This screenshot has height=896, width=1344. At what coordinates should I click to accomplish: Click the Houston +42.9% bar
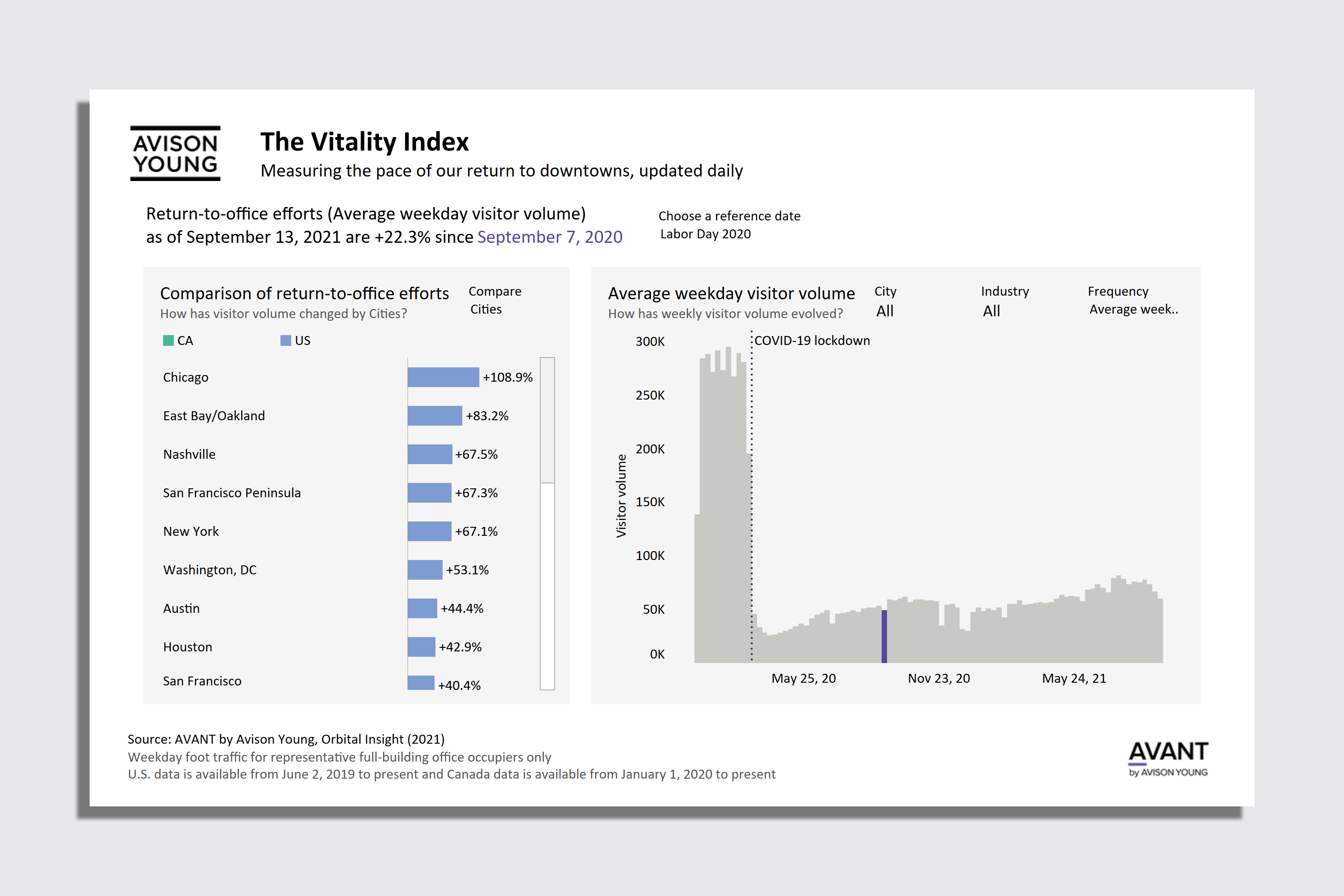(x=421, y=647)
